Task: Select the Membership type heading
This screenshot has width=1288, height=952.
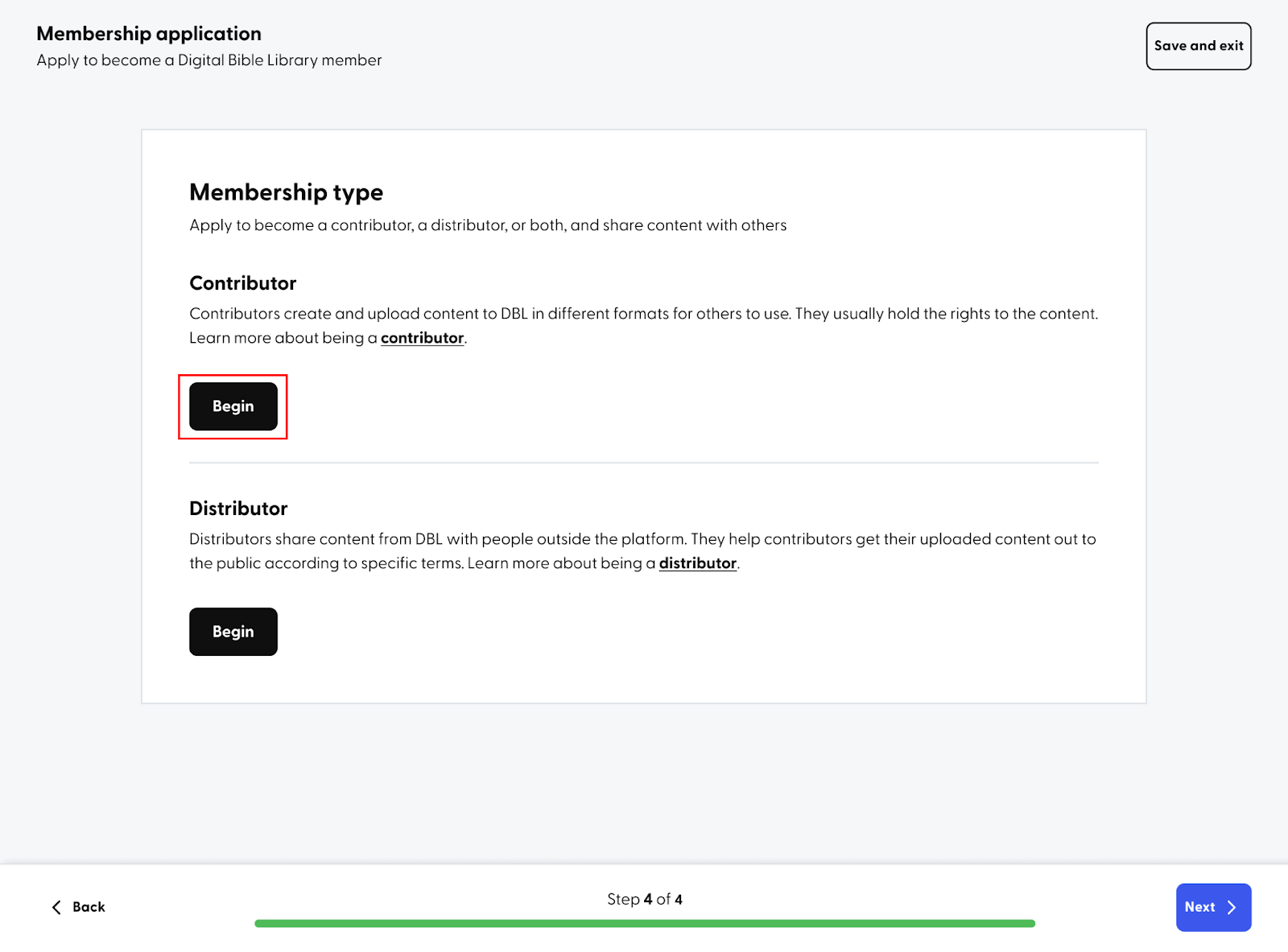Action: pos(287,192)
